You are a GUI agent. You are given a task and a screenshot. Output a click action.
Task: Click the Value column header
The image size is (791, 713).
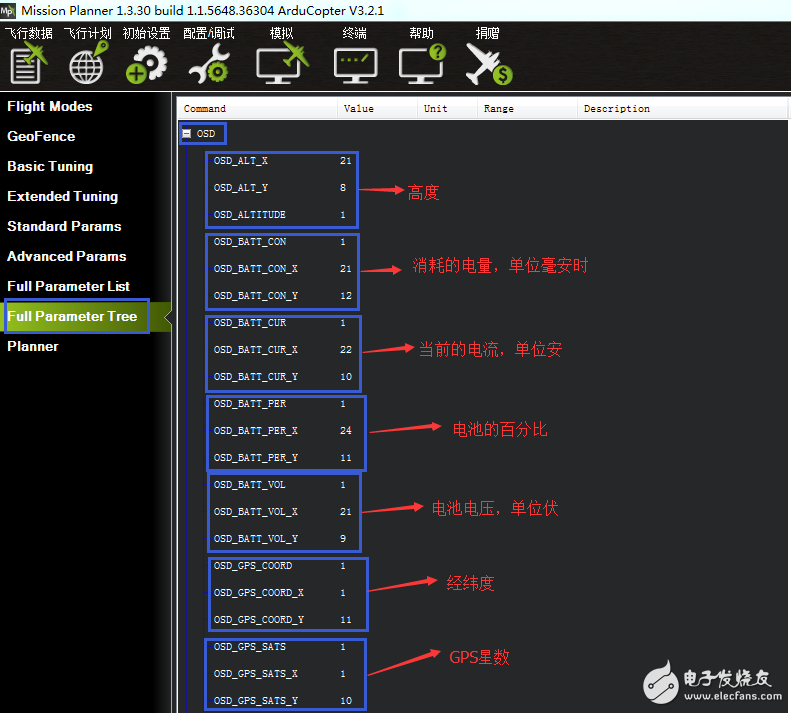pos(377,108)
